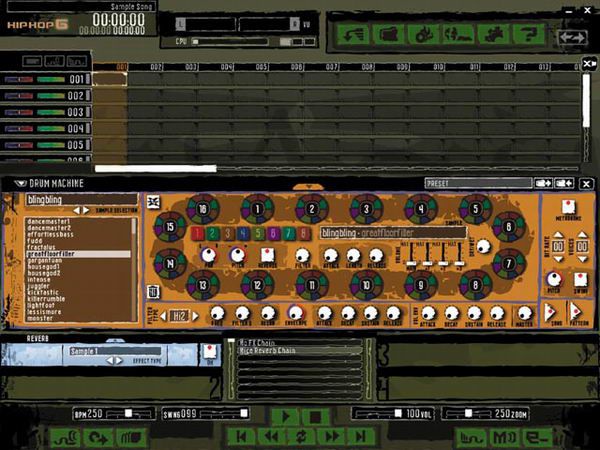Choose 'Nice Reverb Chain' in effects list
The height and width of the screenshot is (450, 600).
pyautogui.click(x=268, y=351)
